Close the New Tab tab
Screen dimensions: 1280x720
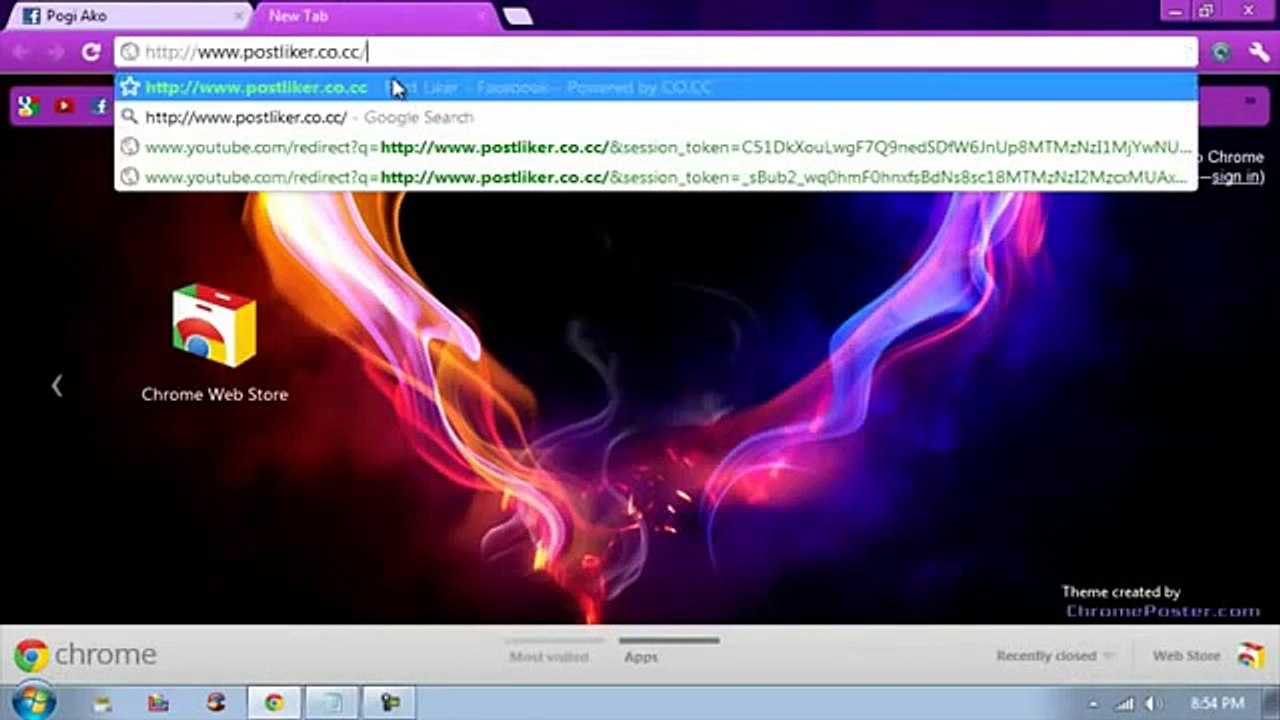483,17
